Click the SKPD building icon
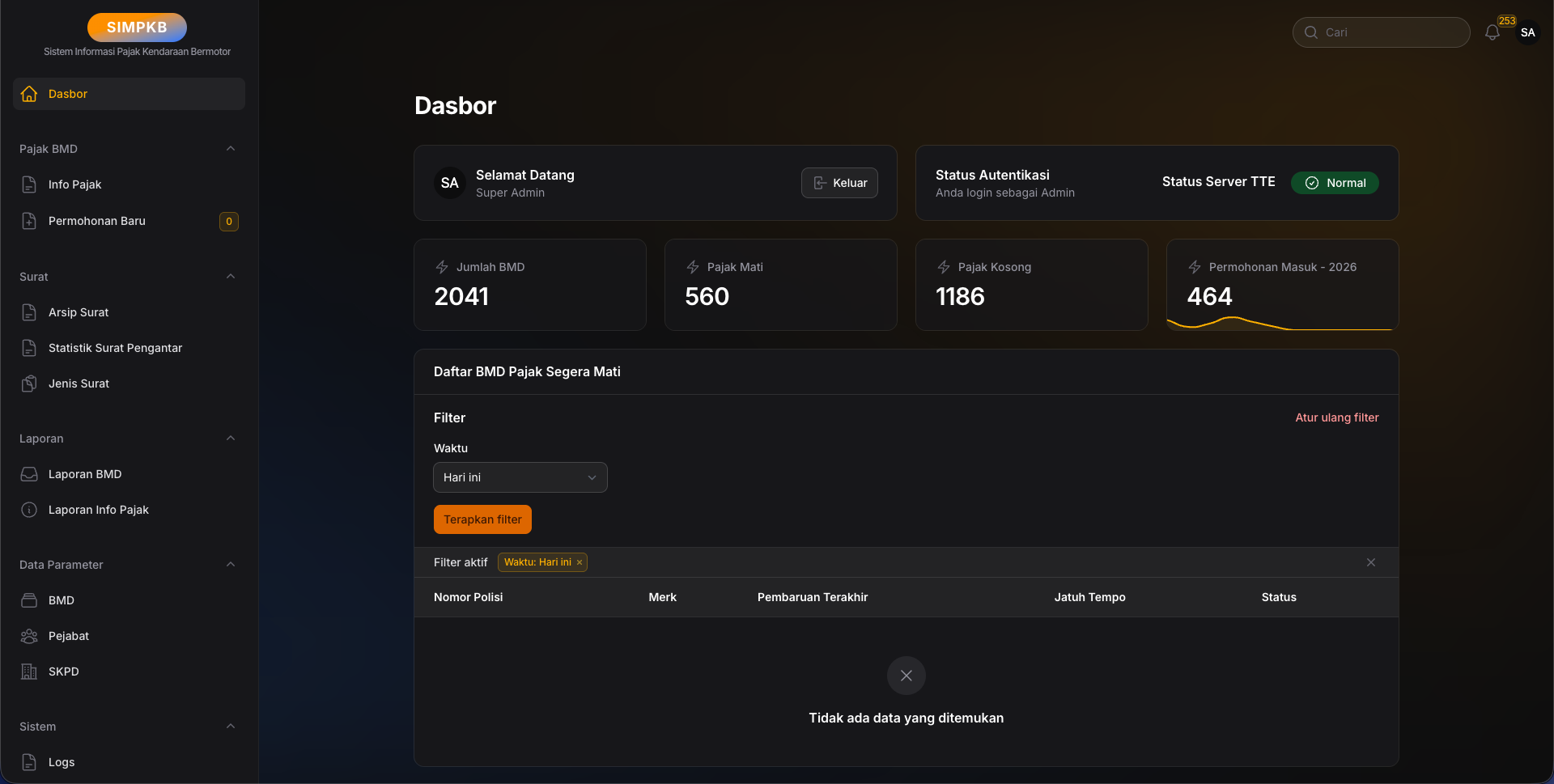The height and width of the screenshot is (784, 1554). [29, 672]
